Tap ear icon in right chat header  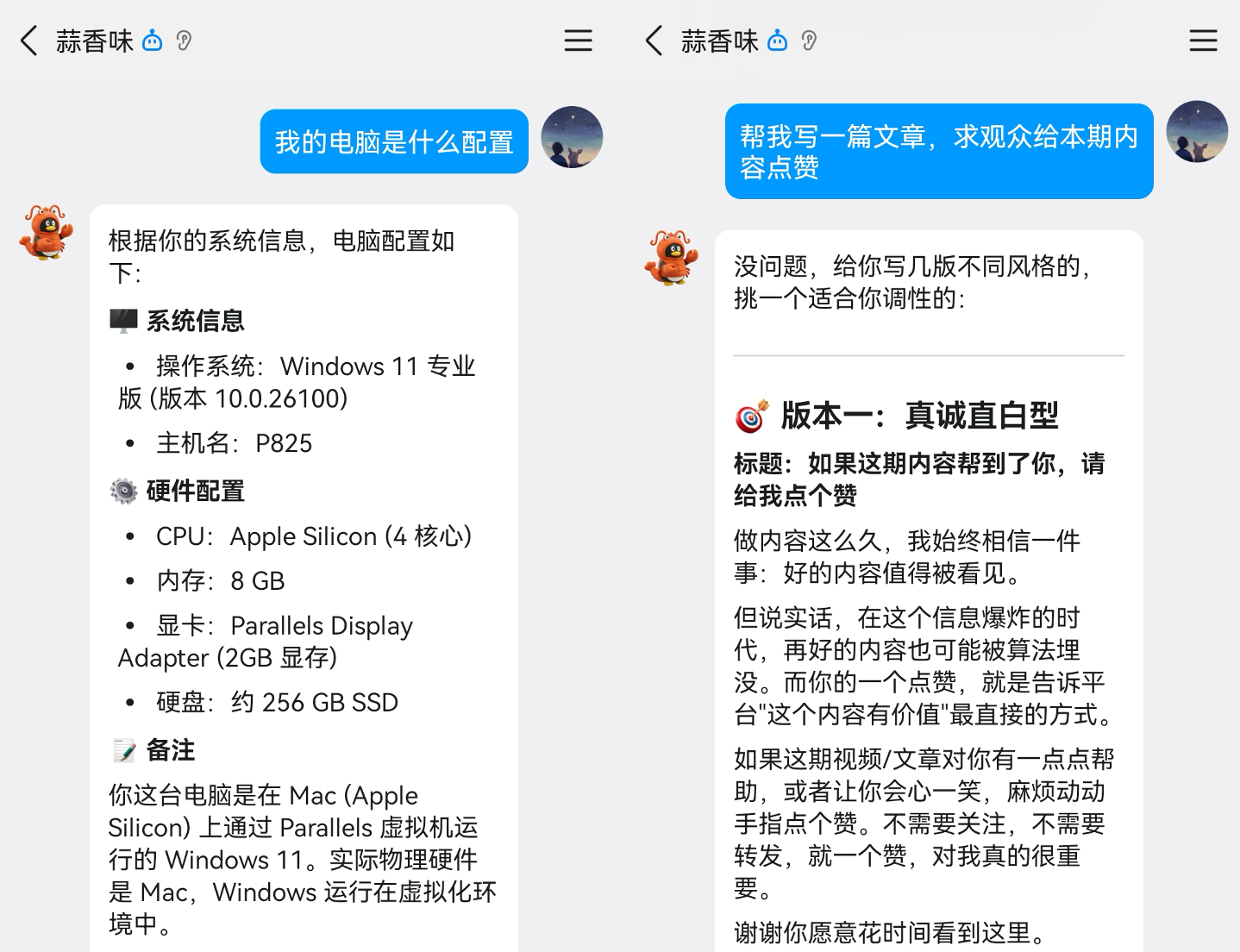(x=809, y=41)
